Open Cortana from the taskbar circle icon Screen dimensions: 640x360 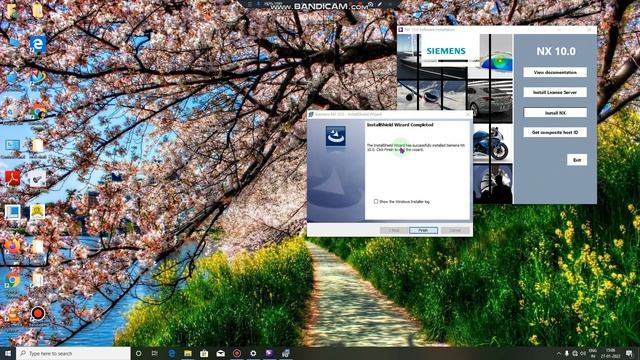point(138,353)
